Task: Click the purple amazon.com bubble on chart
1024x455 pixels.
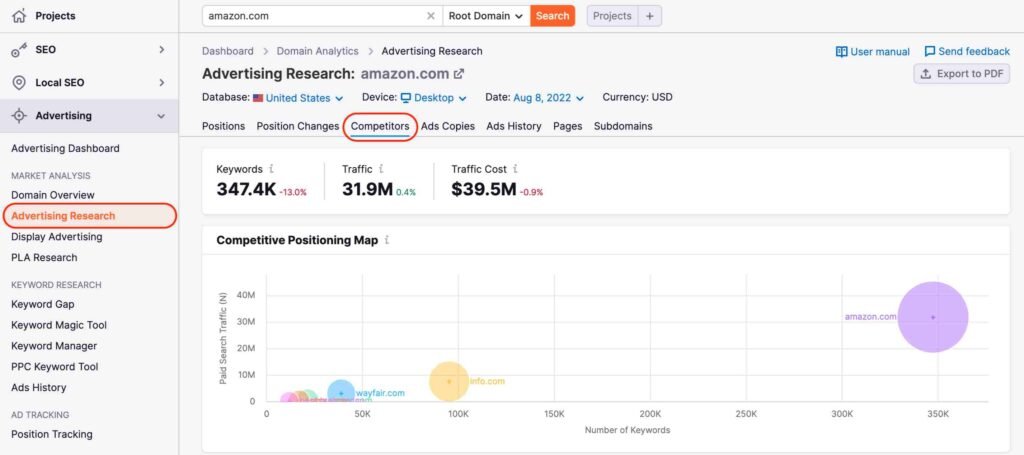Action: coord(933,317)
